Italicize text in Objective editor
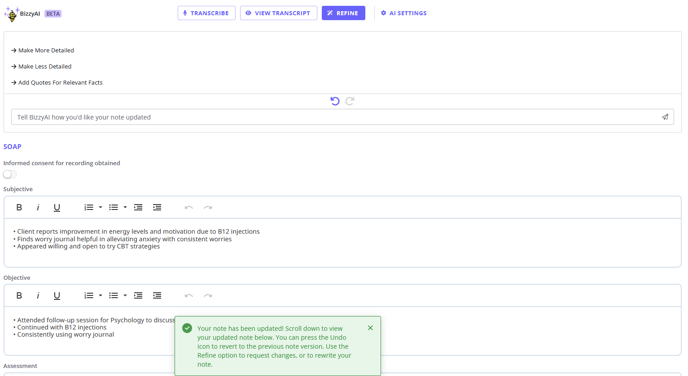This screenshot has height=376, width=688. [x=38, y=296]
